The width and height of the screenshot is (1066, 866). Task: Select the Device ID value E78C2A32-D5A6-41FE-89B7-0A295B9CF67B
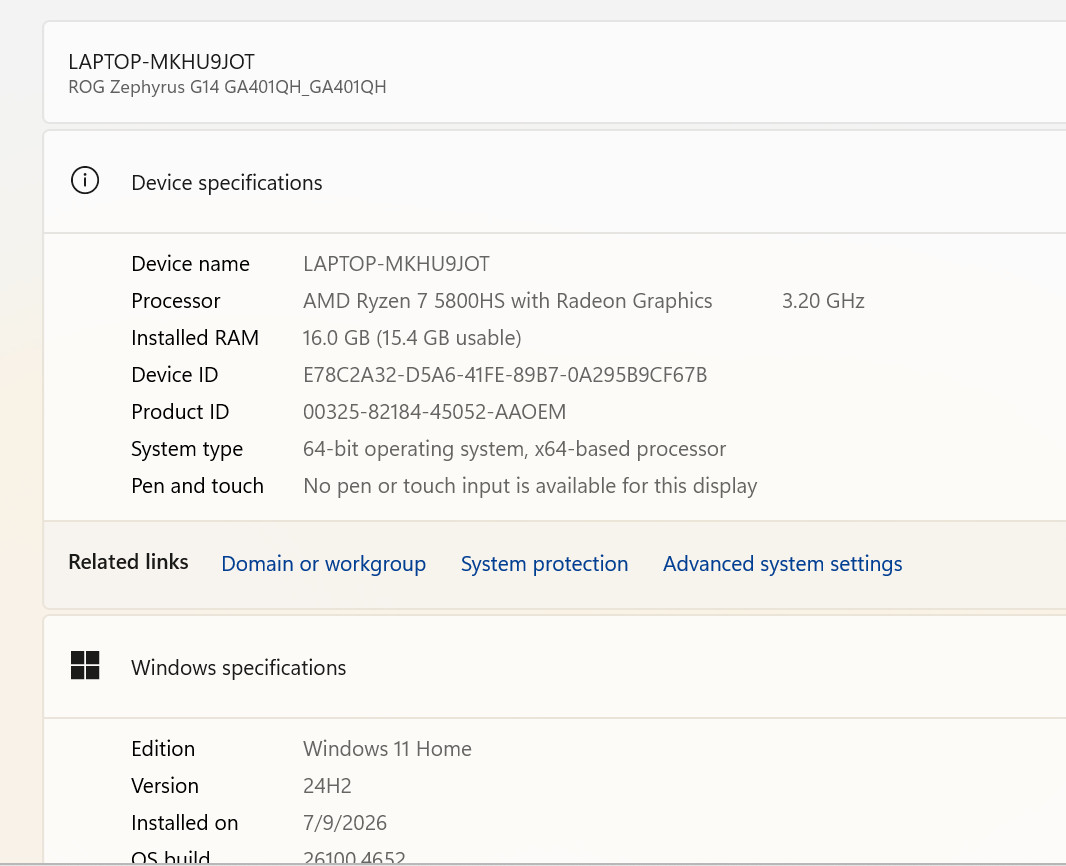(505, 375)
